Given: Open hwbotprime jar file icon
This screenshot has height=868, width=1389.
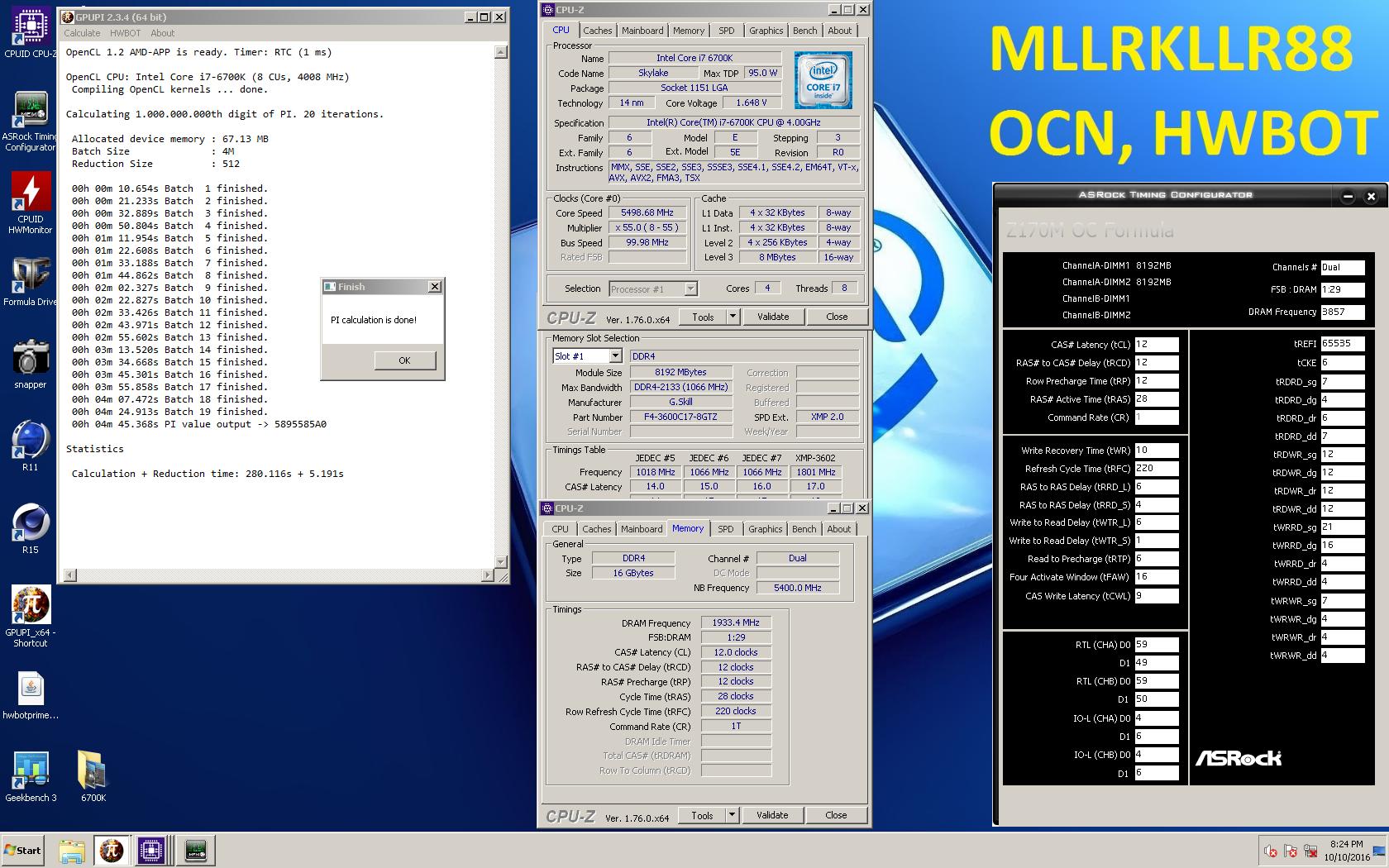Looking at the screenshot, I should pos(31,694).
